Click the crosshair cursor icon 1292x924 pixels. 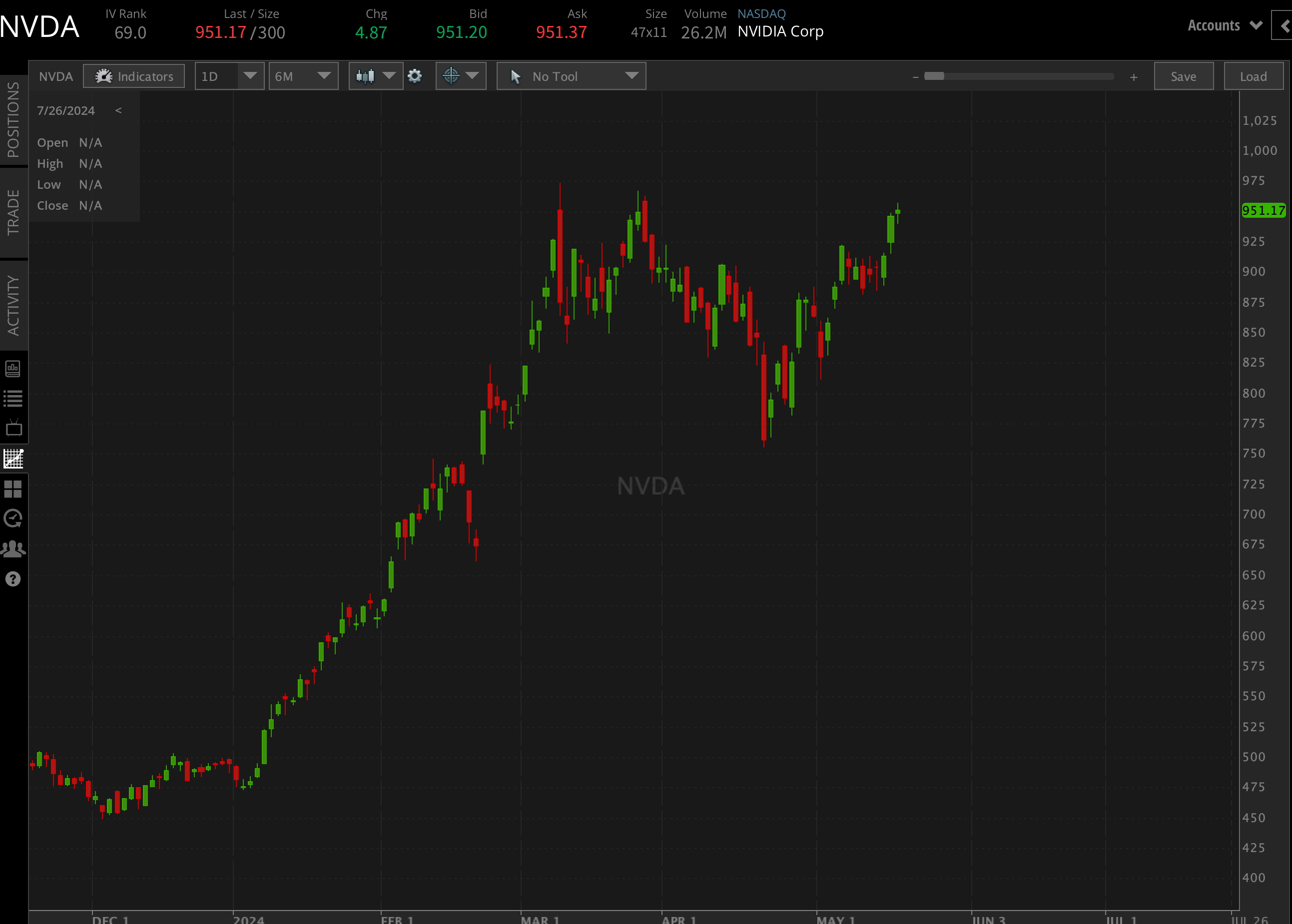click(451, 76)
